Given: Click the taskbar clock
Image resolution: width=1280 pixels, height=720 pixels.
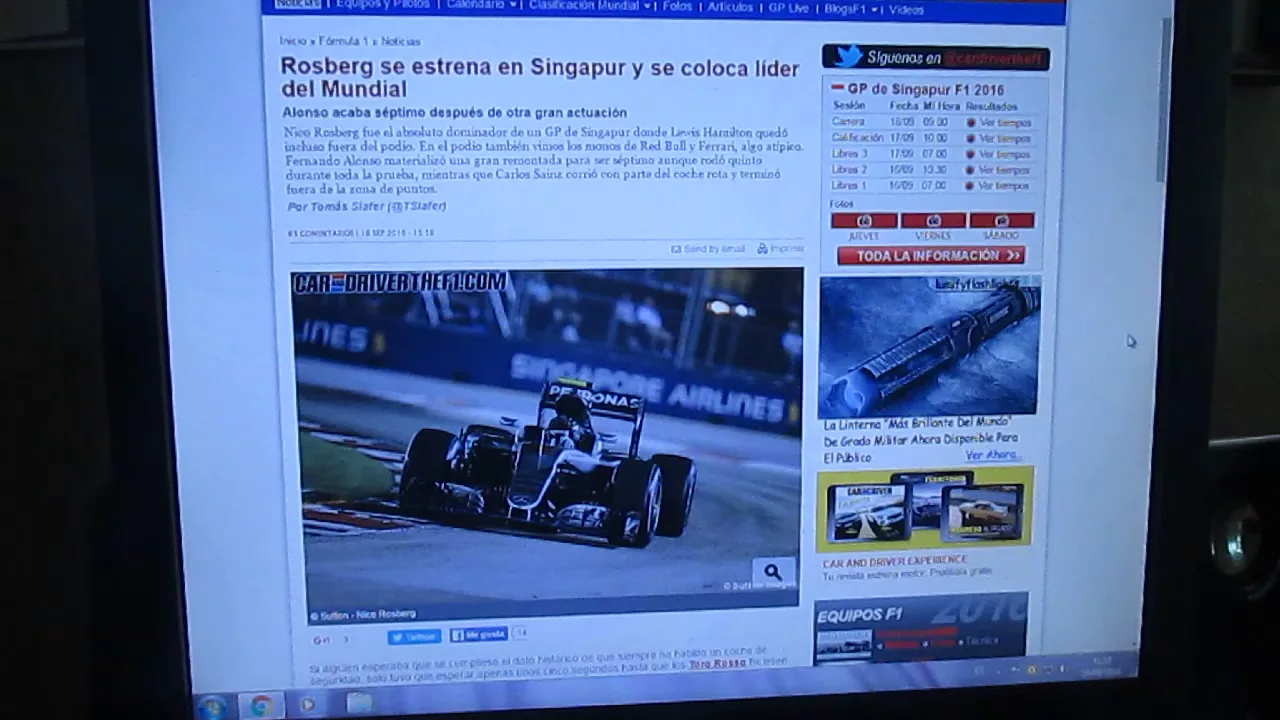Looking at the screenshot, I should 1103,665.
